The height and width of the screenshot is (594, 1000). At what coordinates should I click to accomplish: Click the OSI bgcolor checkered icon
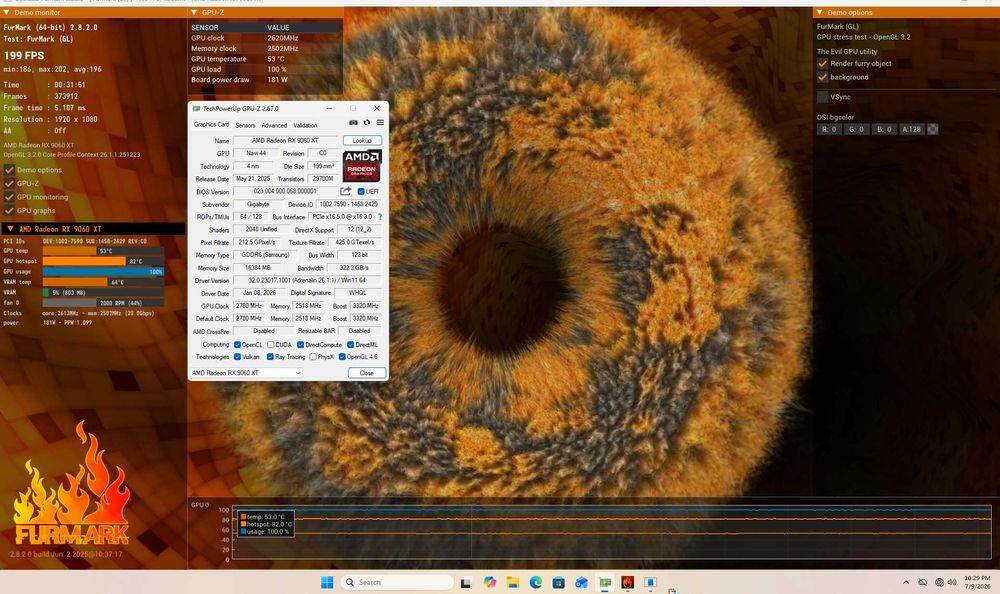932,129
